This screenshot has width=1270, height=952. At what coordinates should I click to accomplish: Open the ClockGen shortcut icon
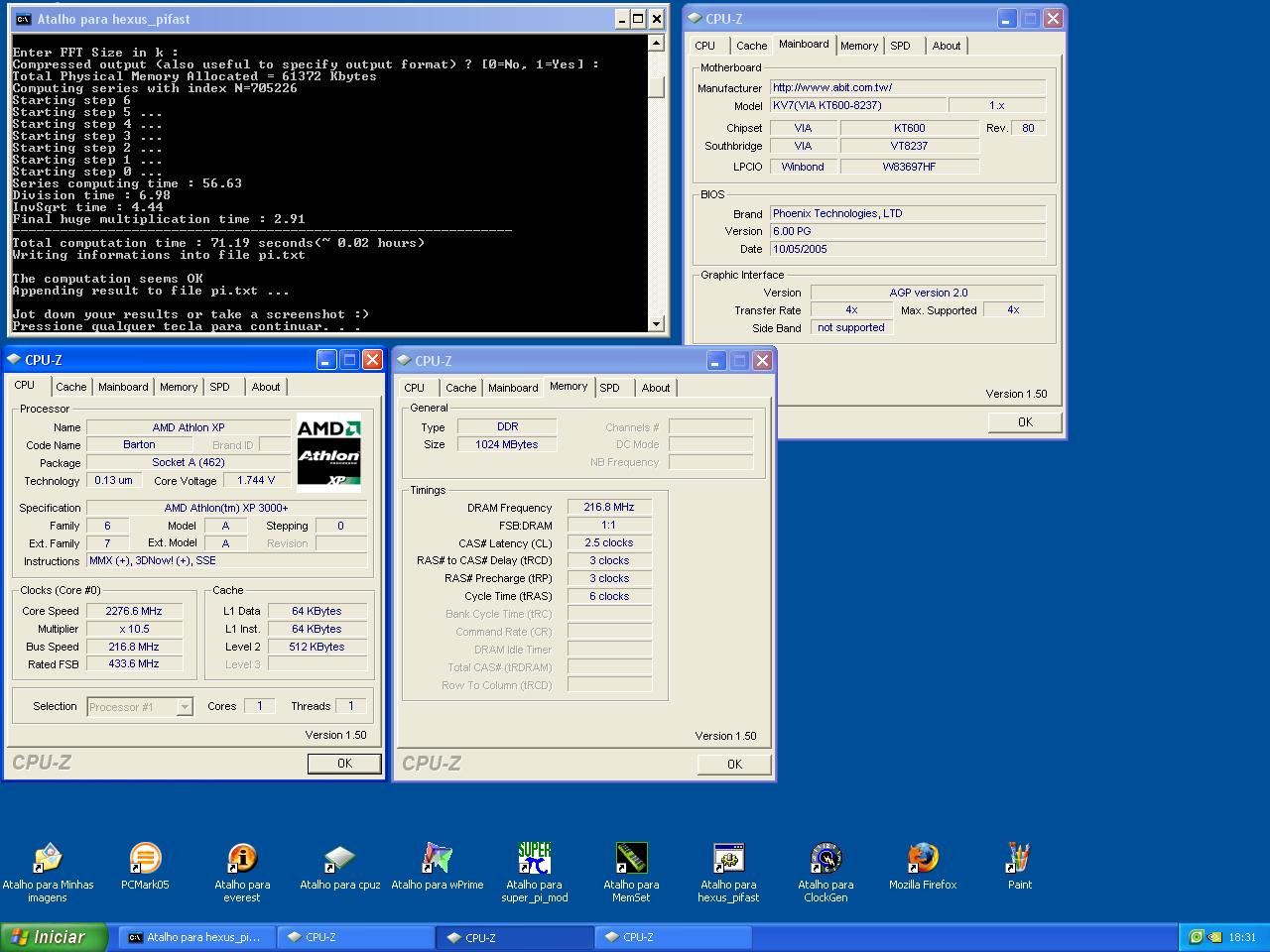pos(825,859)
